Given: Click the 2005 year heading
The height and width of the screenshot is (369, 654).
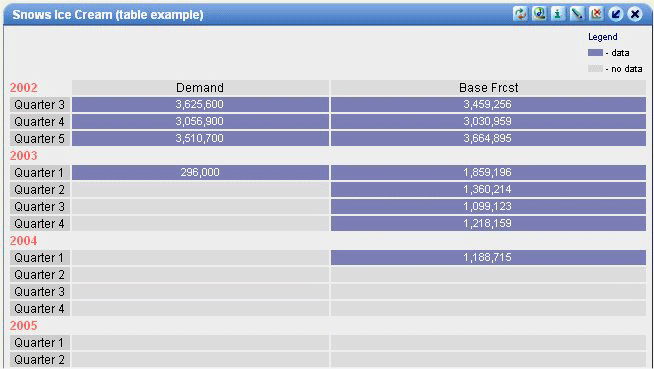Looking at the screenshot, I should [x=24, y=326].
